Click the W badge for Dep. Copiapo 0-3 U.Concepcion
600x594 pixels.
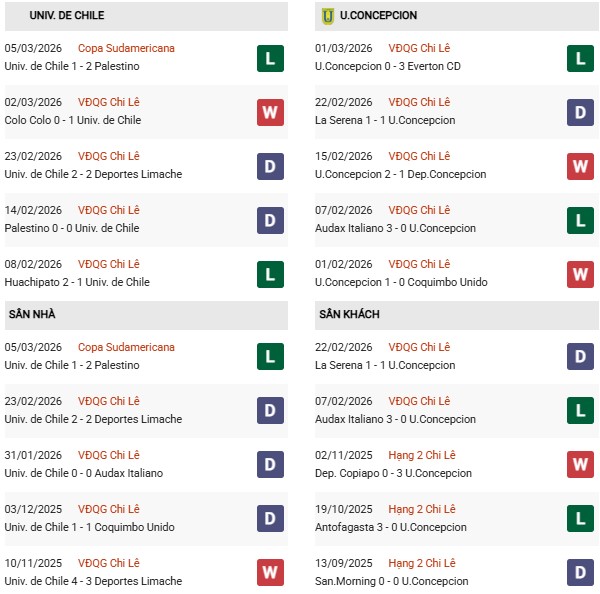(580, 465)
